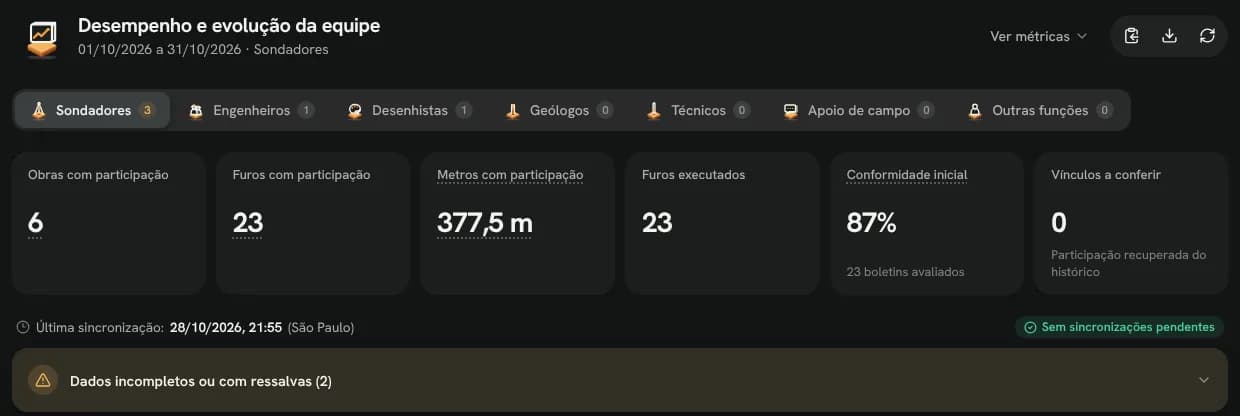The image size is (1240, 416).
Task: Click the 01/10/2026 a 31/10/2026 date range
Action: pyautogui.click(x=160, y=49)
